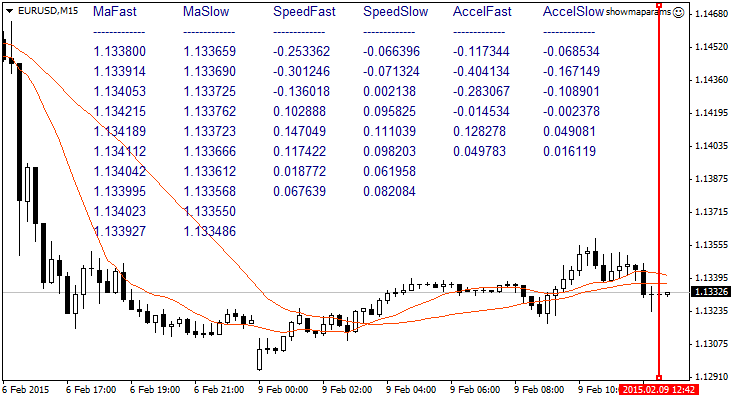Select MaFast value 1.133927

click(120, 232)
